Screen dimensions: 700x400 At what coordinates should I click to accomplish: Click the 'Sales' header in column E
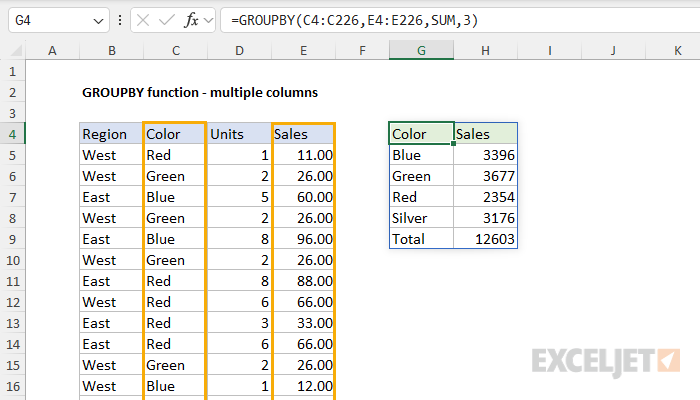click(303, 134)
